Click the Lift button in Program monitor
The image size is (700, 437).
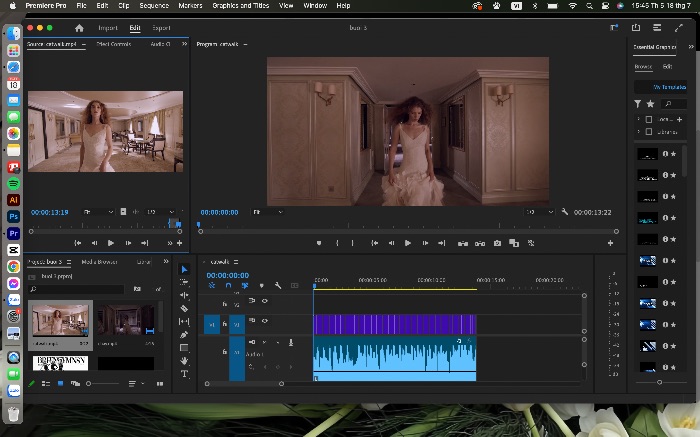click(463, 243)
